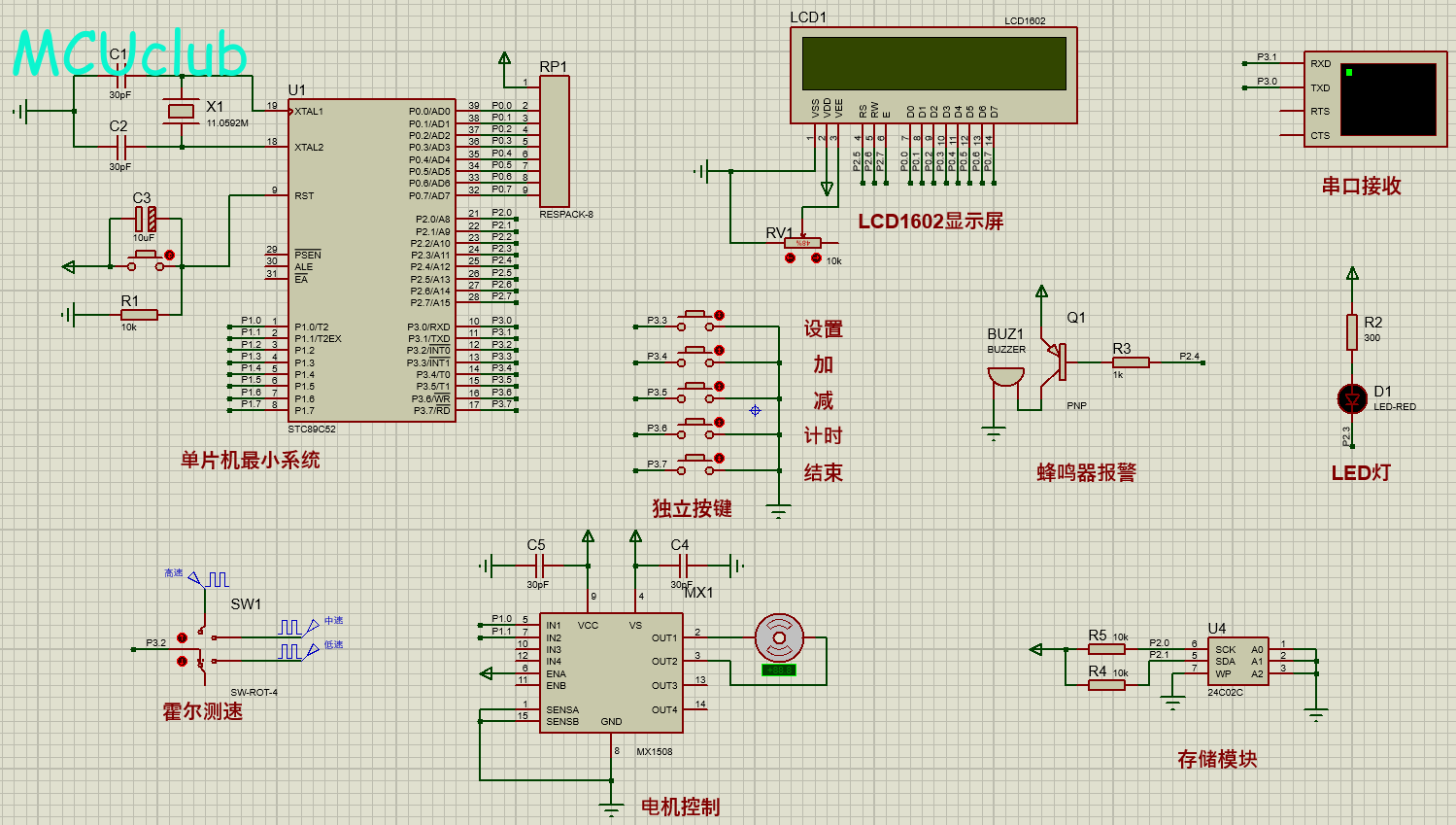This screenshot has width=1456, height=825.
Task: Toggle latch dot on the 加 (P3.4) button
Action: 719,351
